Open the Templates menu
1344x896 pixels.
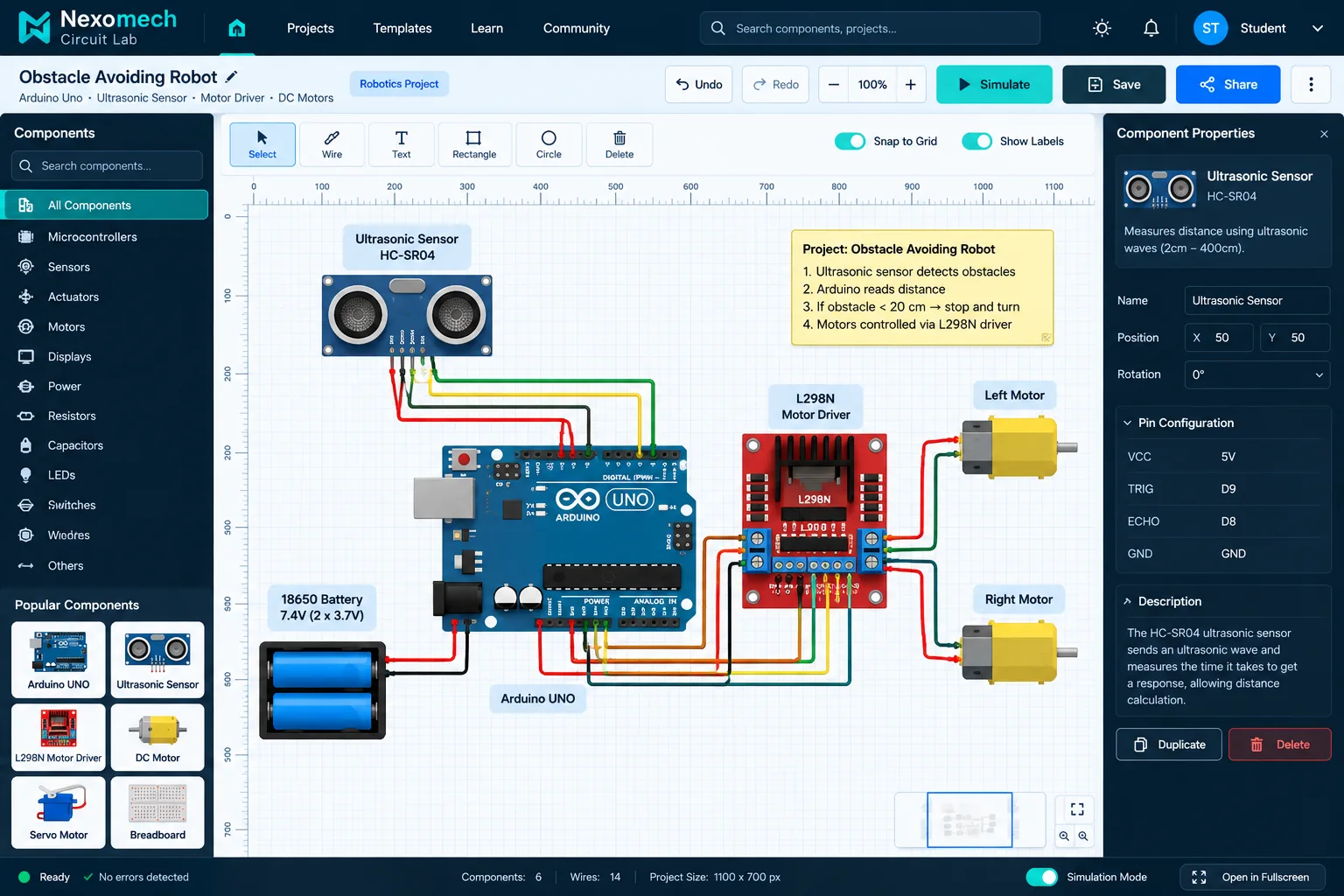point(402,28)
